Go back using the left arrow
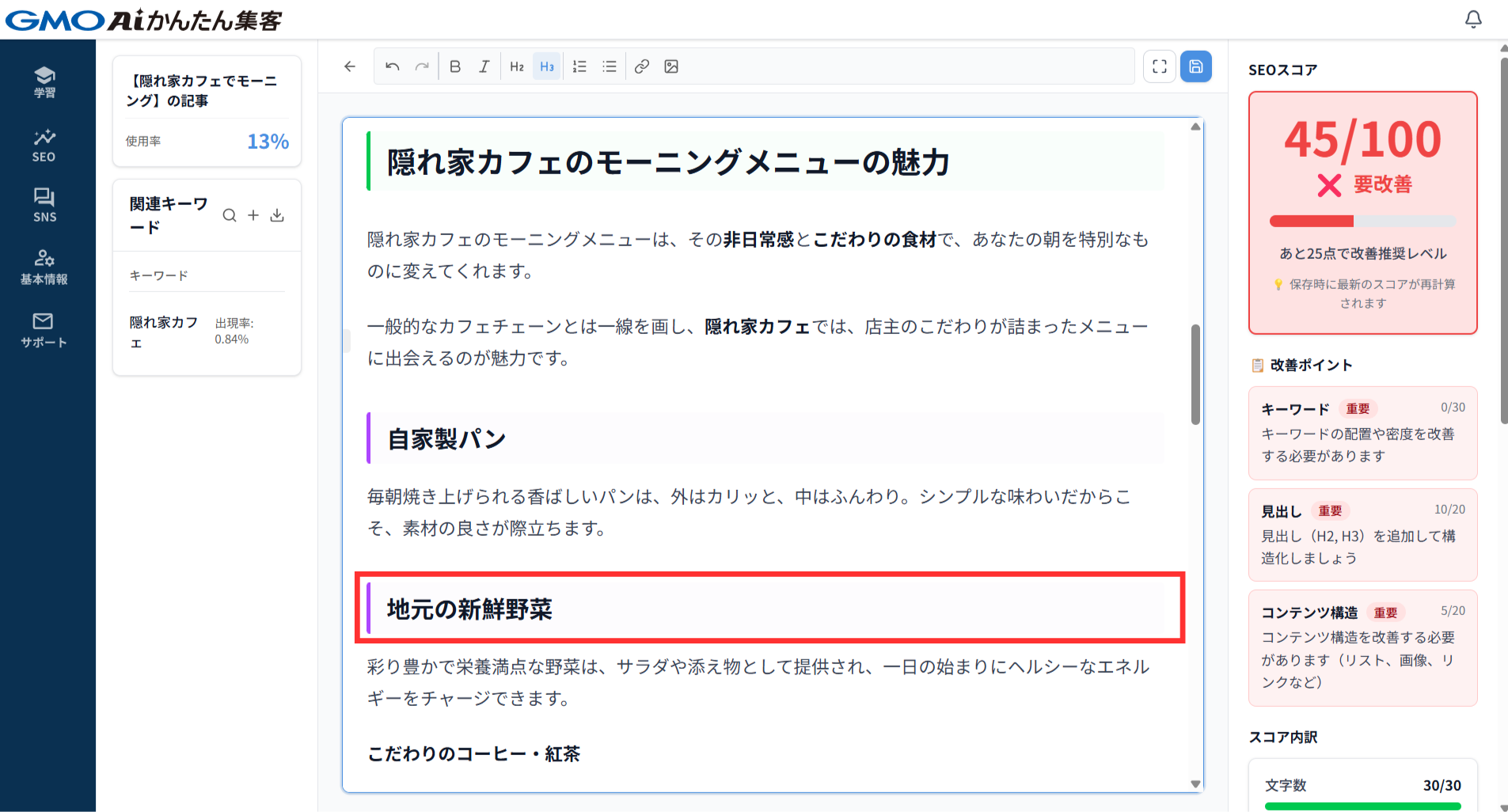 (x=350, y=66)
